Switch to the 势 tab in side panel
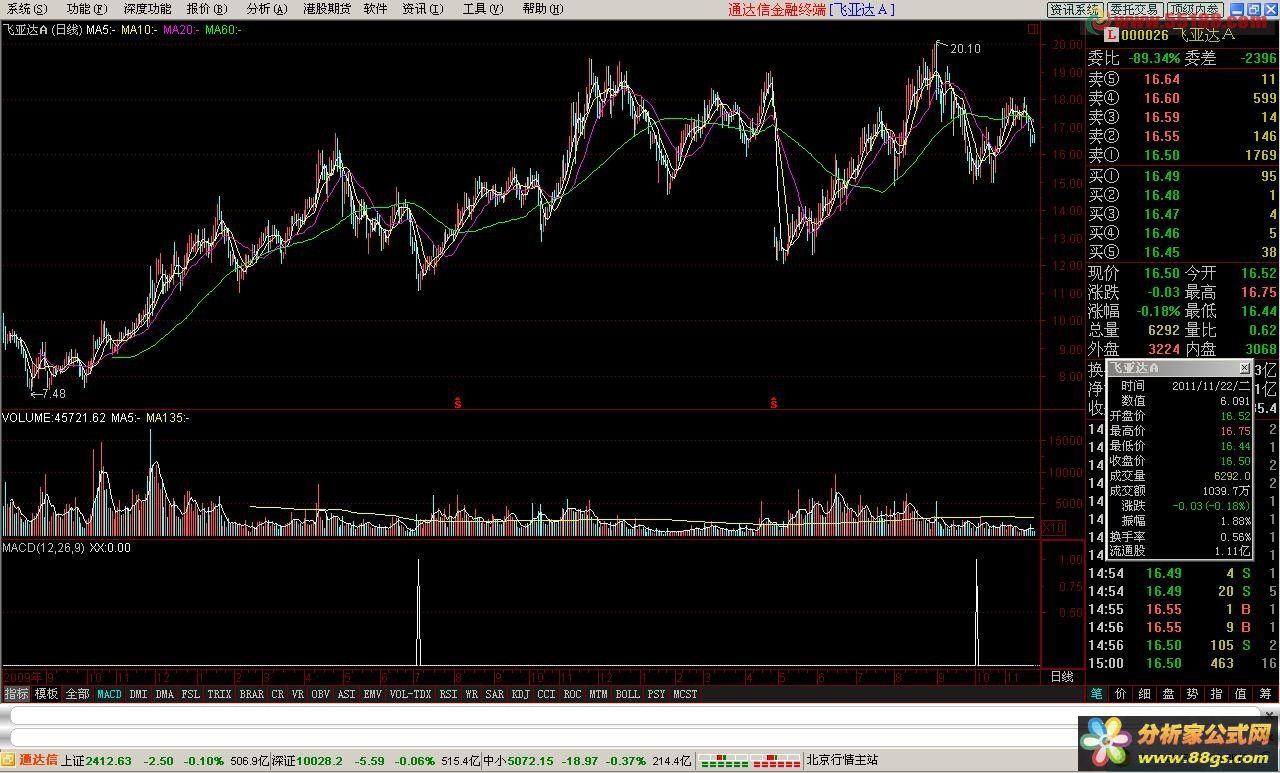The height and width of the screenshot is (773, 1280). click(1193, 693)
